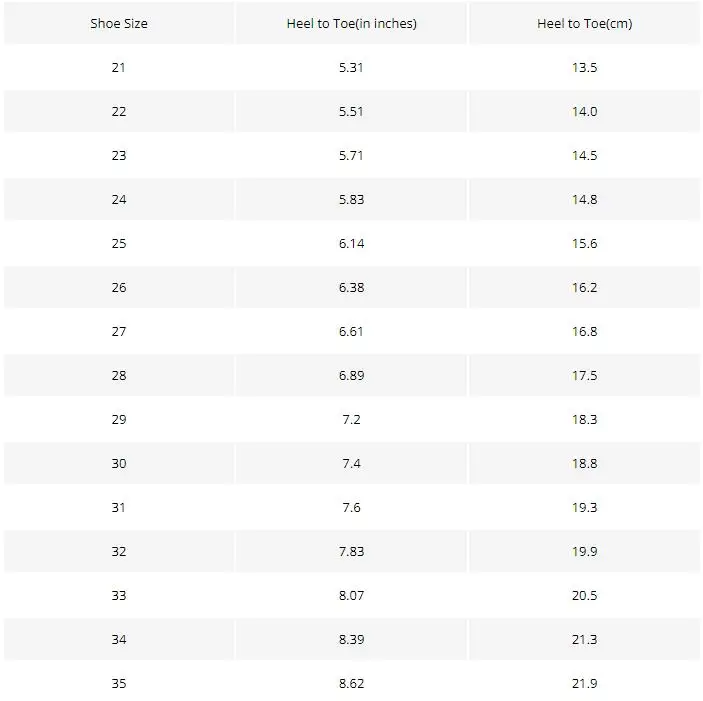Viewport: 703px width, 701px height.
Task: Click the 7.6 inches value
Action: coord(351,508)
